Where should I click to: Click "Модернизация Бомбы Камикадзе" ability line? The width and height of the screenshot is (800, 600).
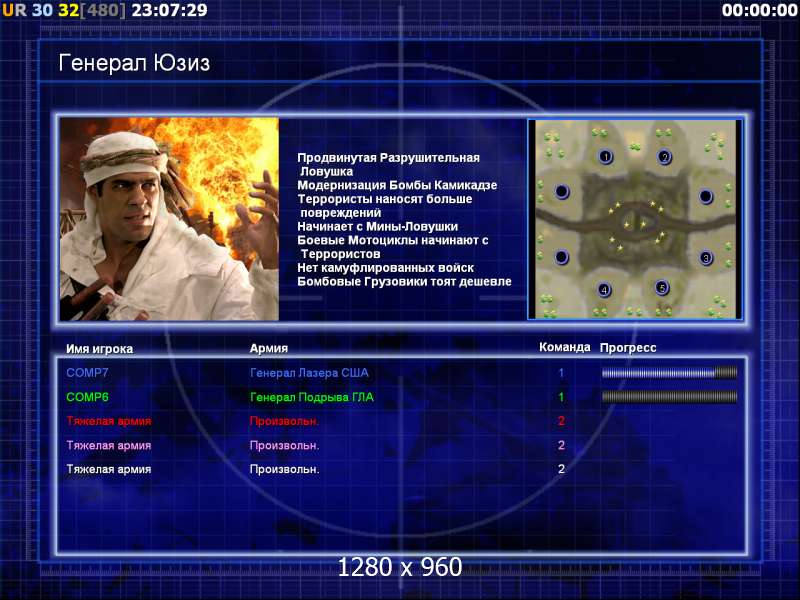pyautogui.click(x=397, y=185)
